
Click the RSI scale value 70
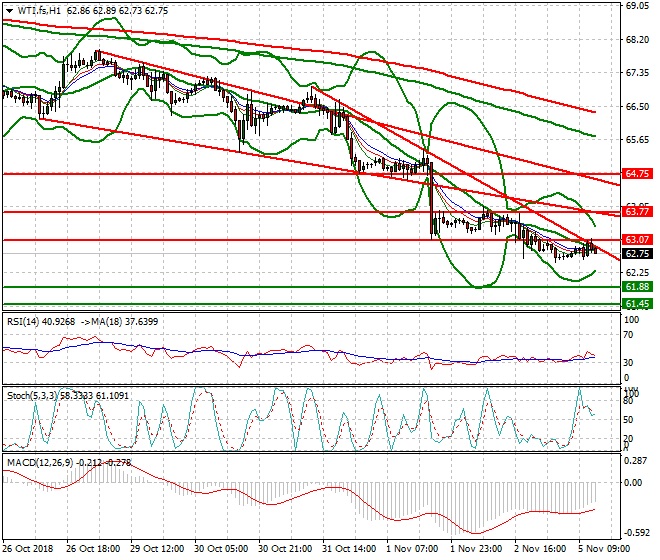(x=629, y=335)
